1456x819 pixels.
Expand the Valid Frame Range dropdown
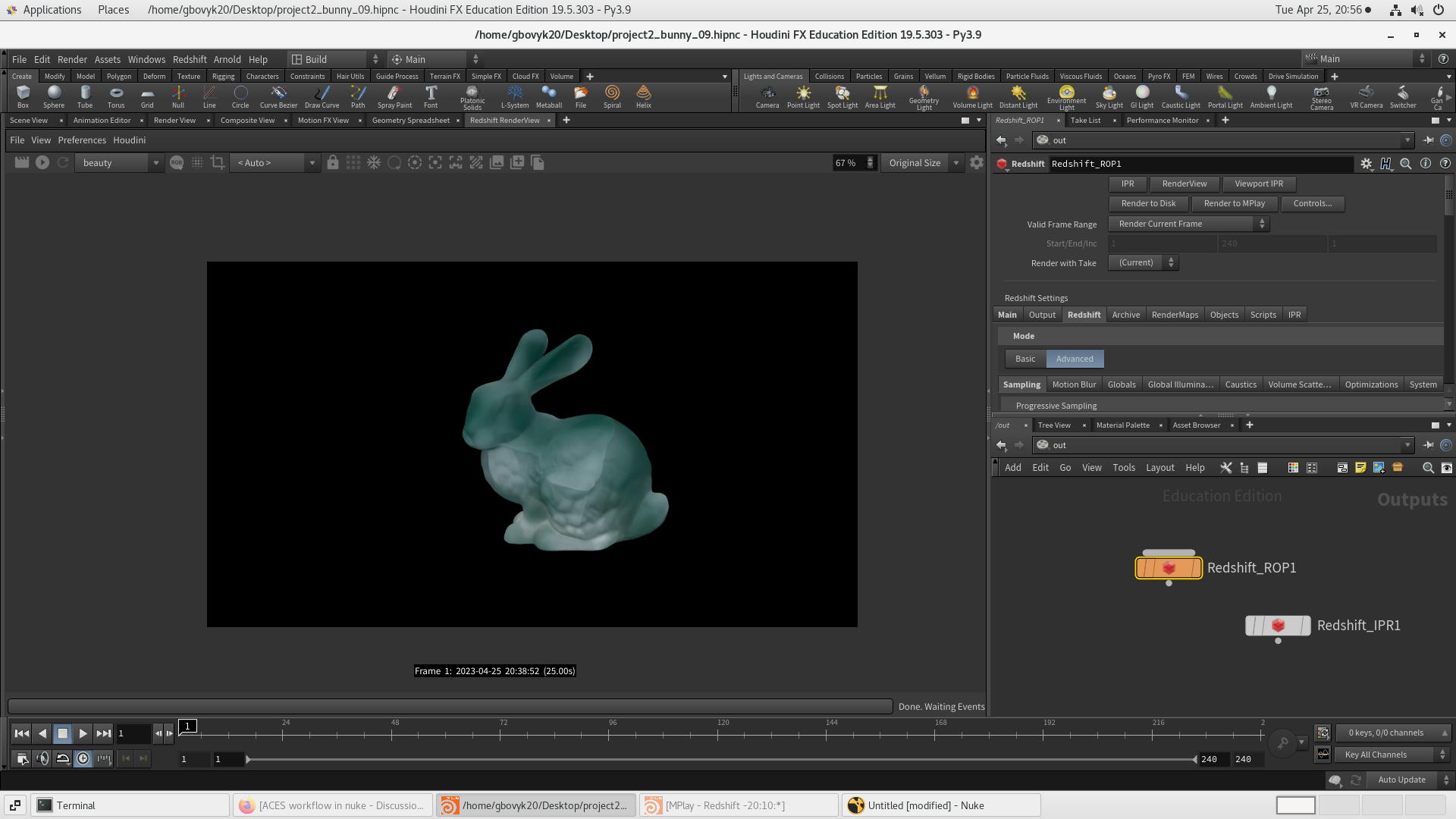pyautogui.click(x=1188, y=224)
